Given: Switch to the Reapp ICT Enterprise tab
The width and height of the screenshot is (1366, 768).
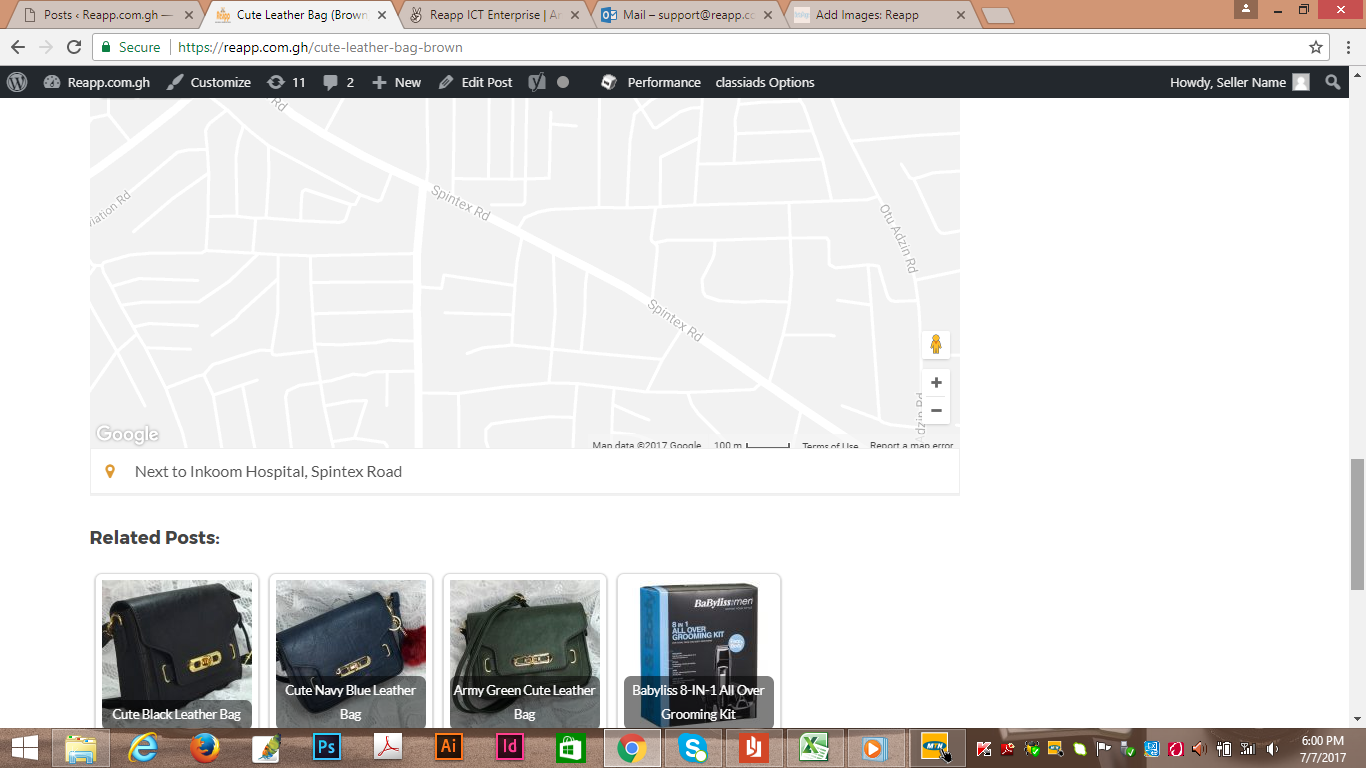Looking at the screenshot, I should (x=495, y=15).
